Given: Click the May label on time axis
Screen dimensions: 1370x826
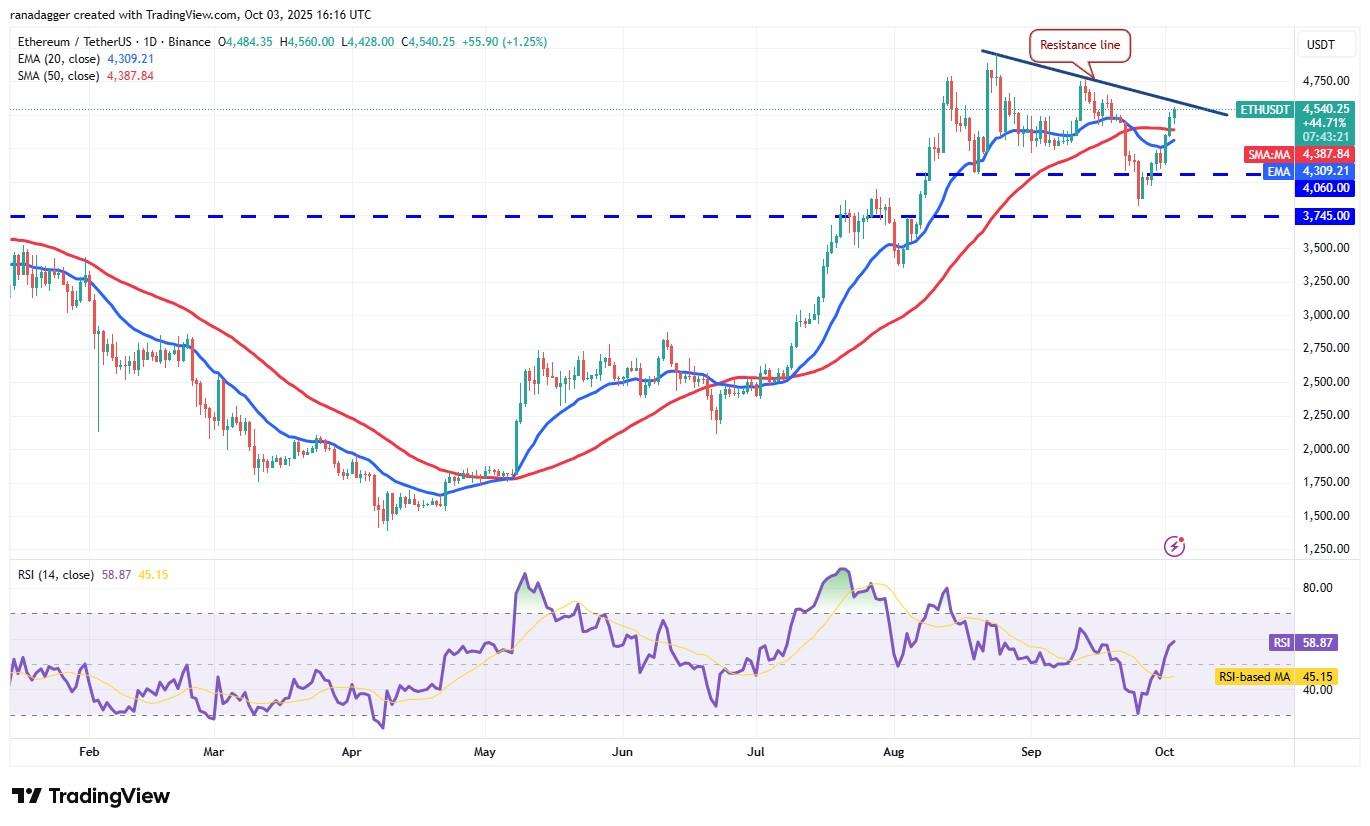Looking at the screenshot, I should (x=484, y=752).
